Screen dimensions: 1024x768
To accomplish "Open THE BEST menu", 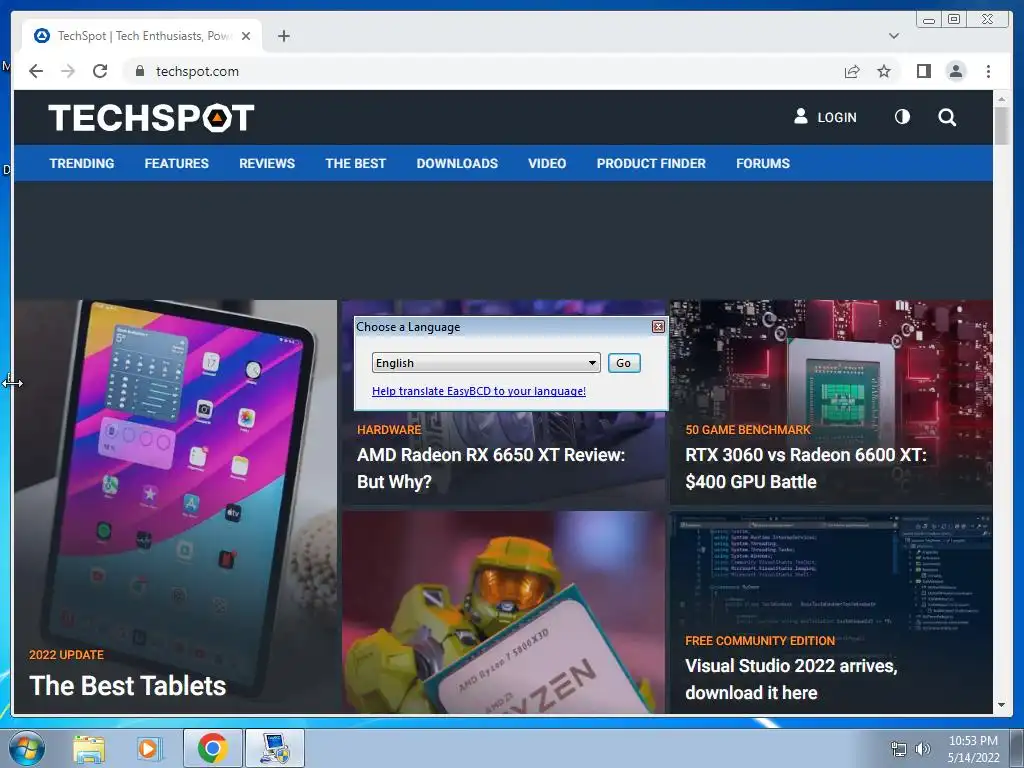I will (355, 163).
